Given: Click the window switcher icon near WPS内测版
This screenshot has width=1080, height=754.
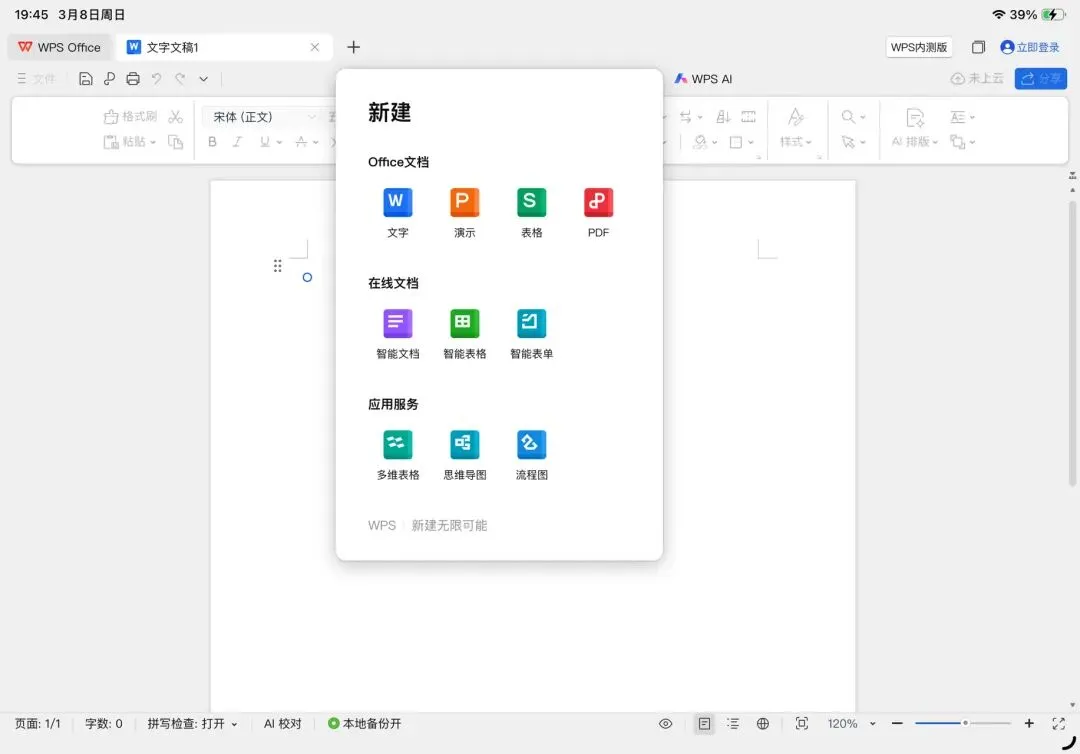Looking at the screenshot, I should [978, 47].
